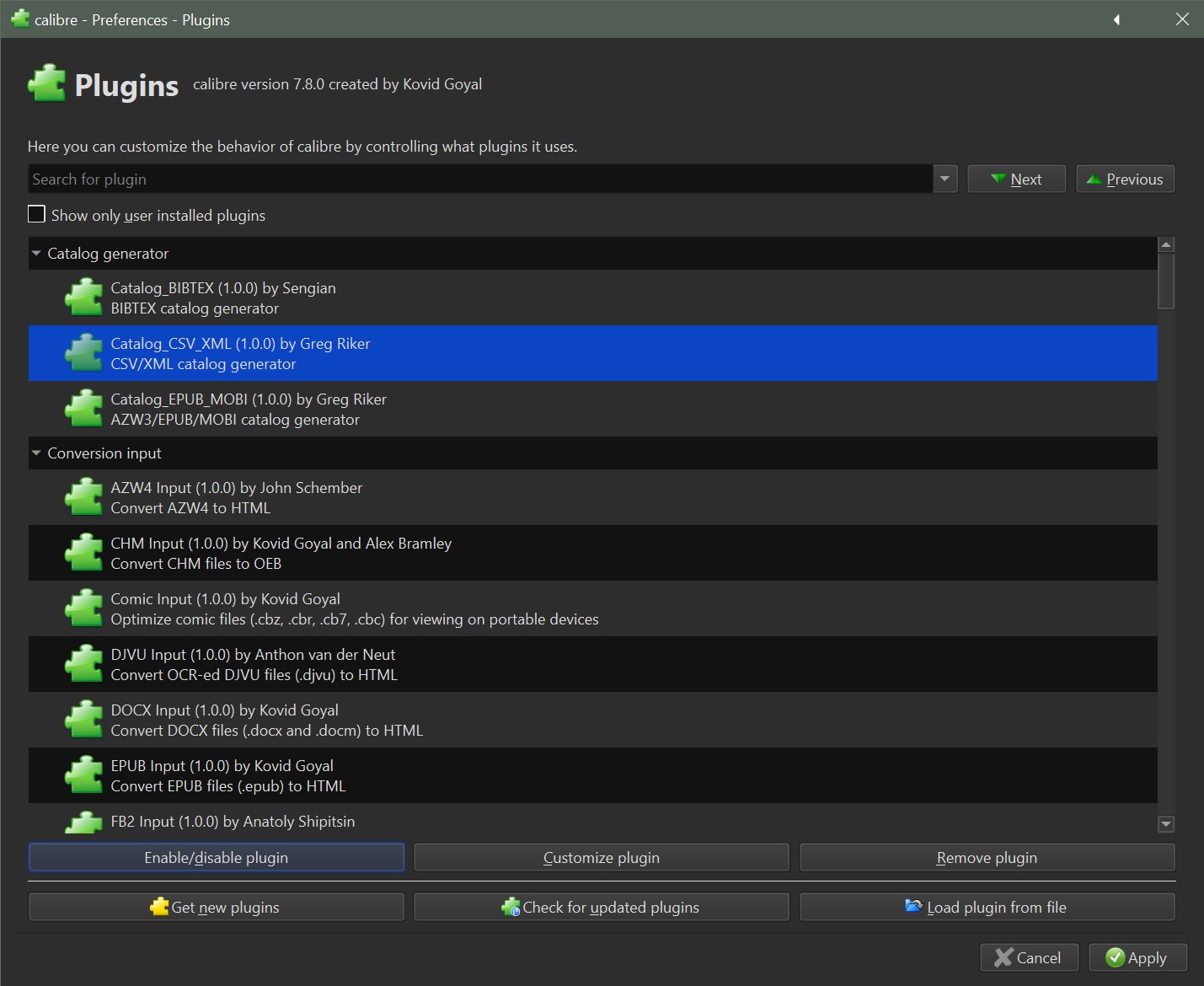Image resolution: width=1204 pixels, height=986 pixels.
Task: Collapse the Catalog generator category
Action: tap(36, 254)
